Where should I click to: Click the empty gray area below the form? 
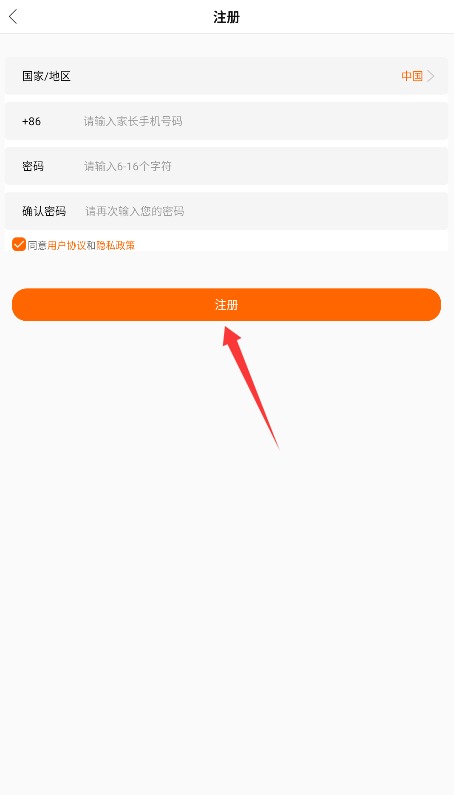[227, 608]
